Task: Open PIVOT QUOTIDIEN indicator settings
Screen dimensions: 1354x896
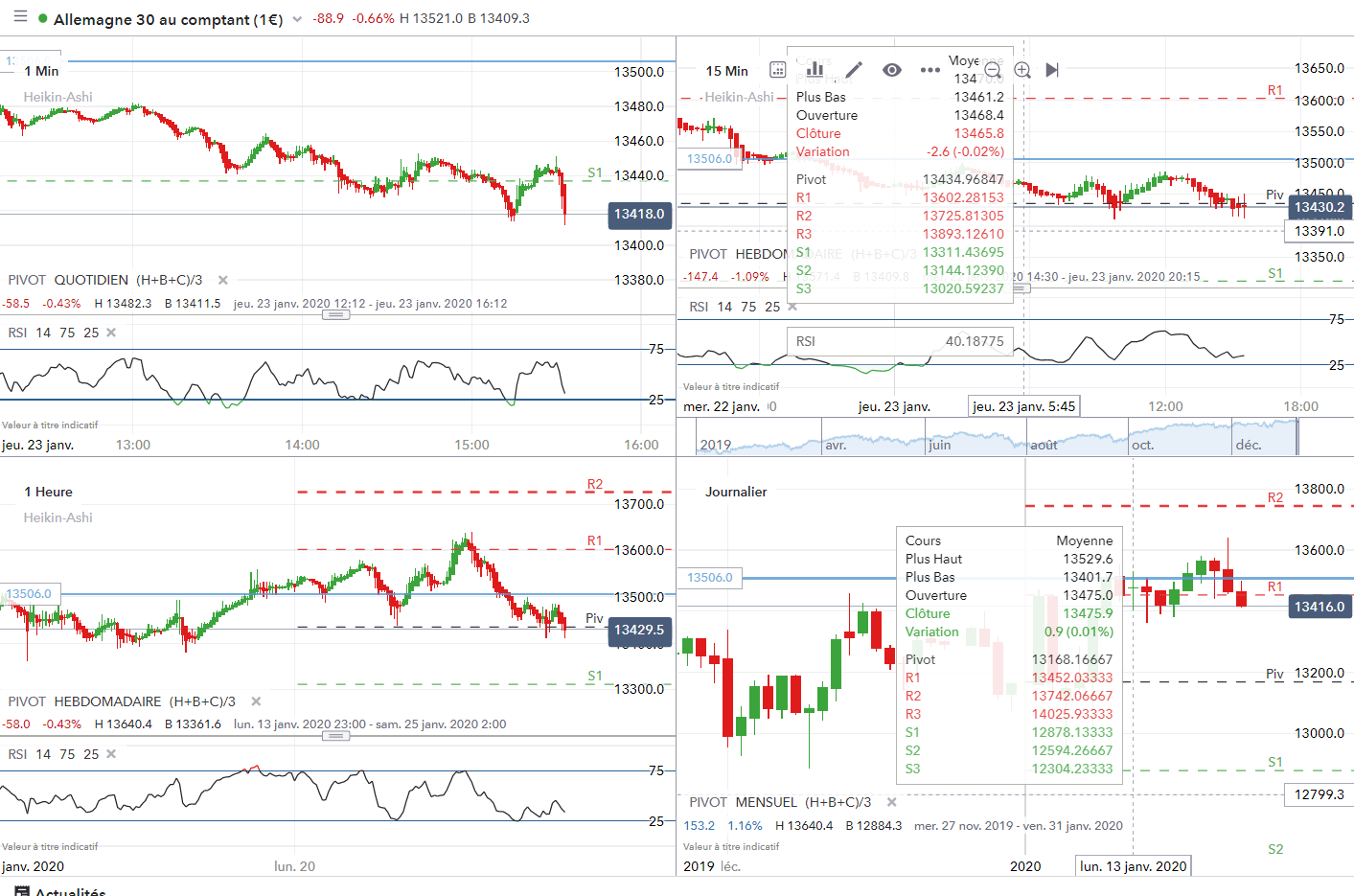Action: pyautogui.click(x=105, y=280)
